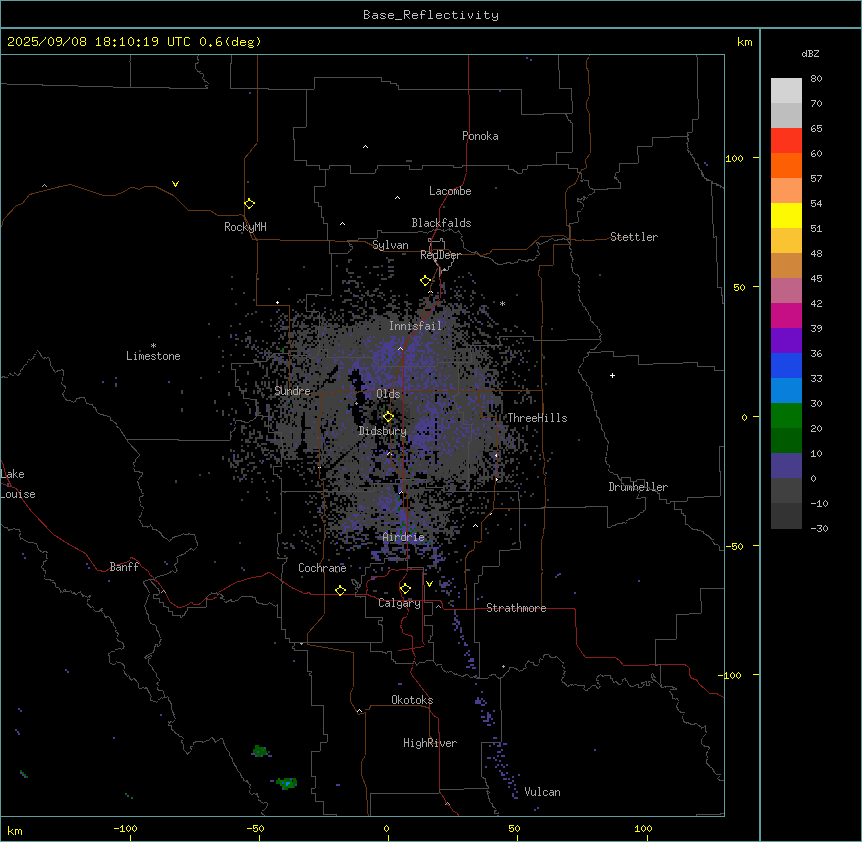Click the white plus marker west of Drumheller
The image size is (862, 842).
[x=612, y=375]
